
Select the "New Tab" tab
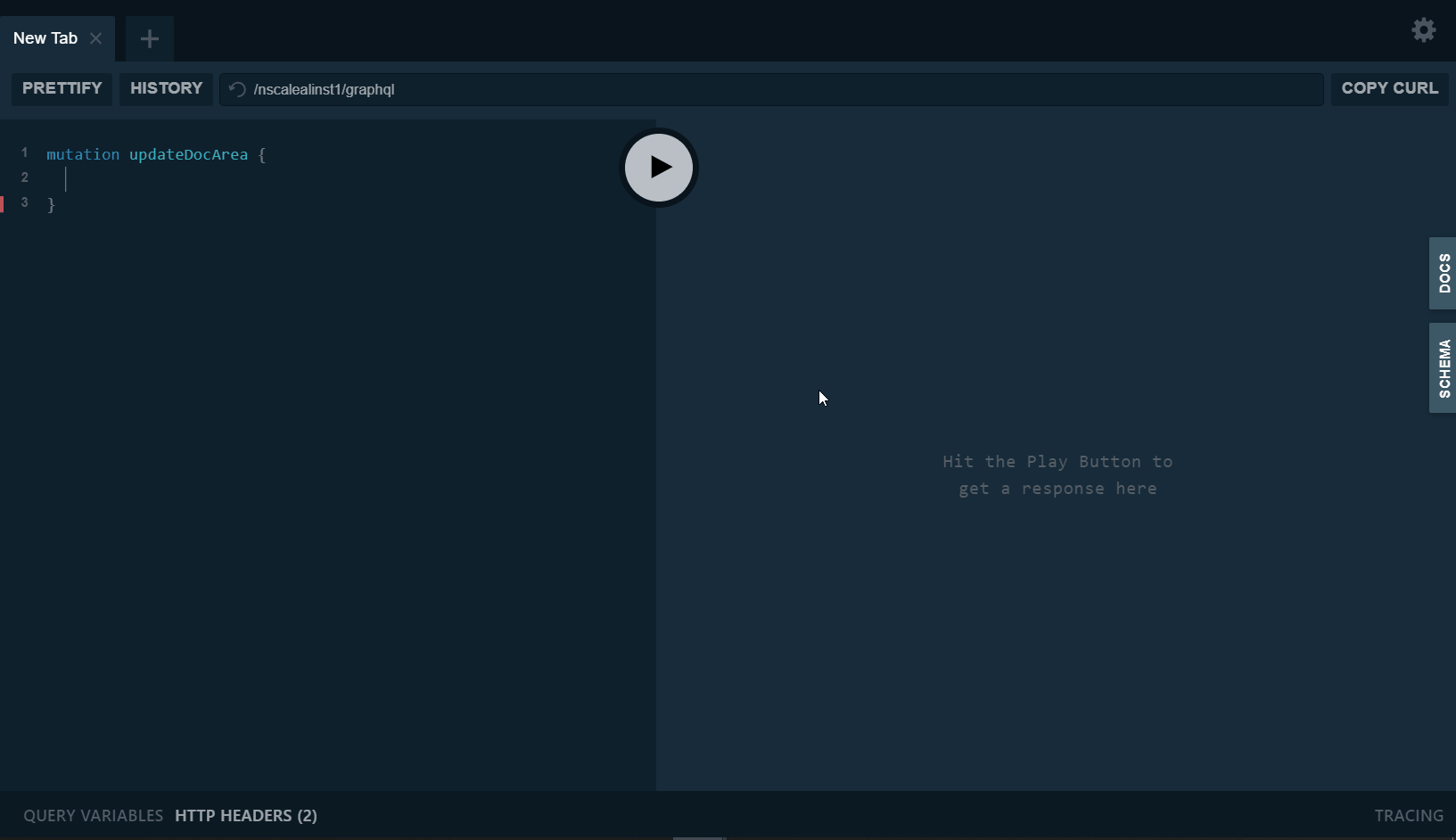(45, 38)
